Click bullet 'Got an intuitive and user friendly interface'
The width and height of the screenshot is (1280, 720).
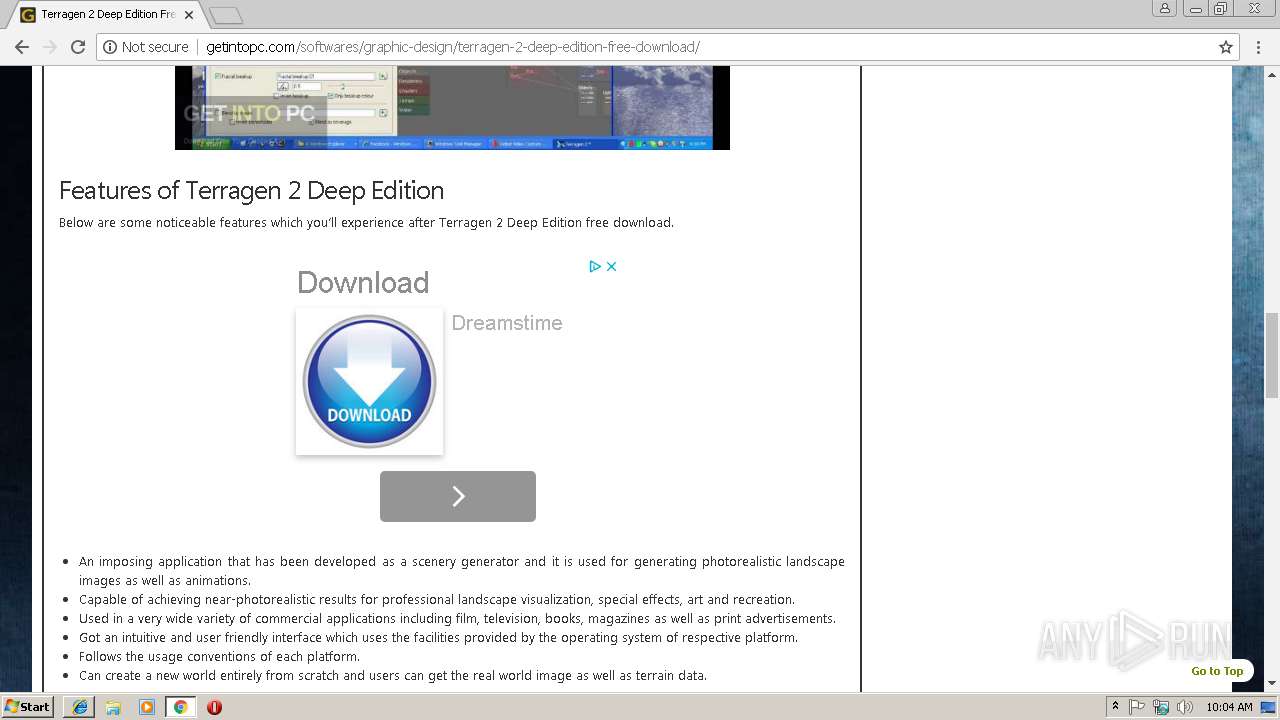(x=438, y=638)
